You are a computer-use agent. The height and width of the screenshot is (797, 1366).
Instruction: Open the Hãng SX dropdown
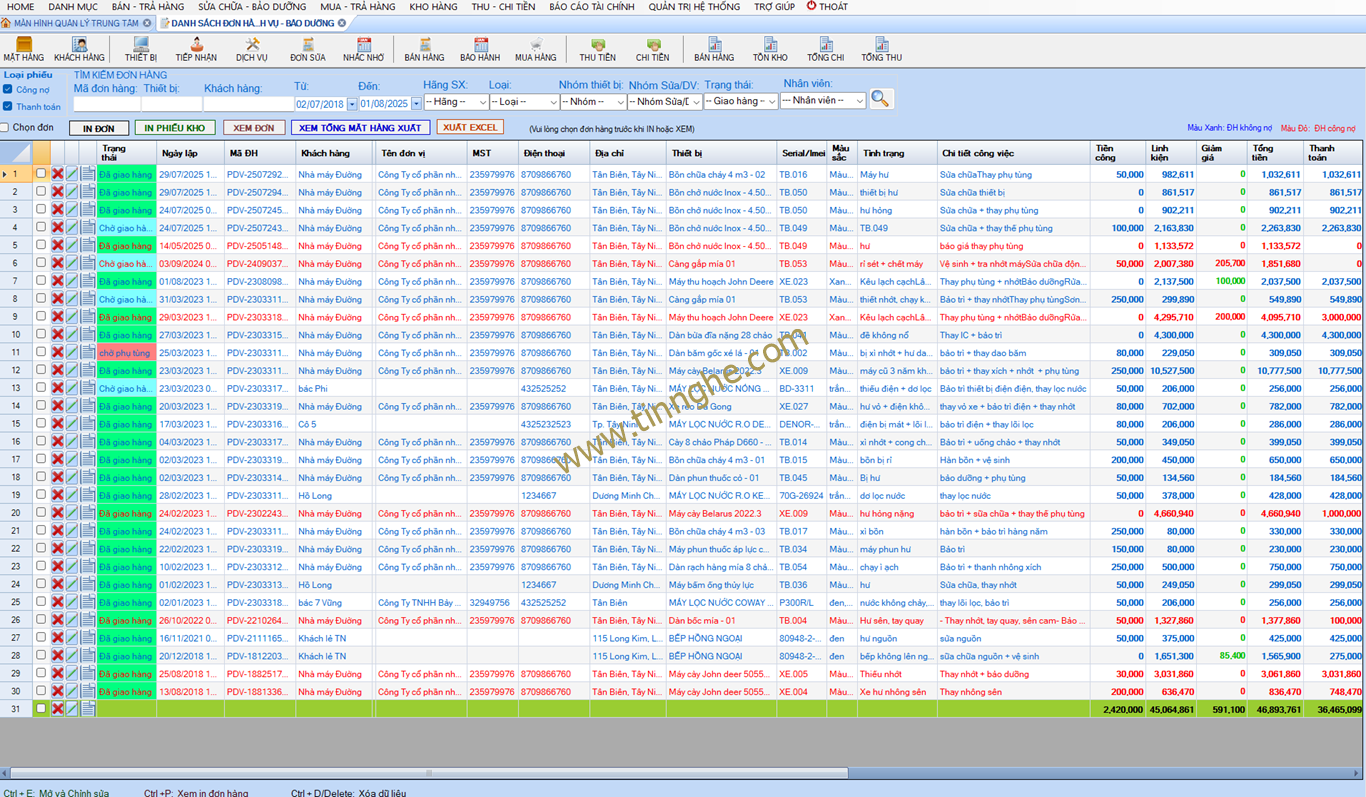point(456,101)
